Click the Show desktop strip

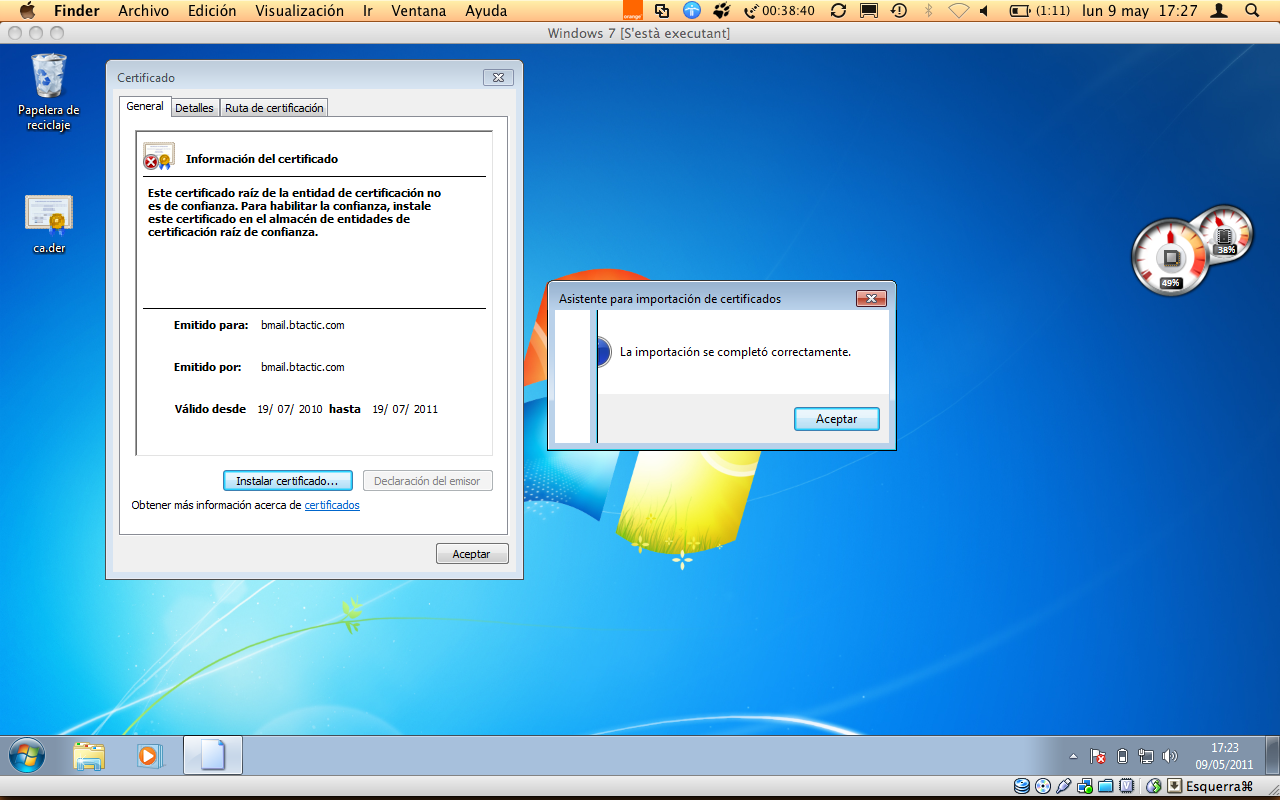pyautogui.click(x=1272, y=755)
